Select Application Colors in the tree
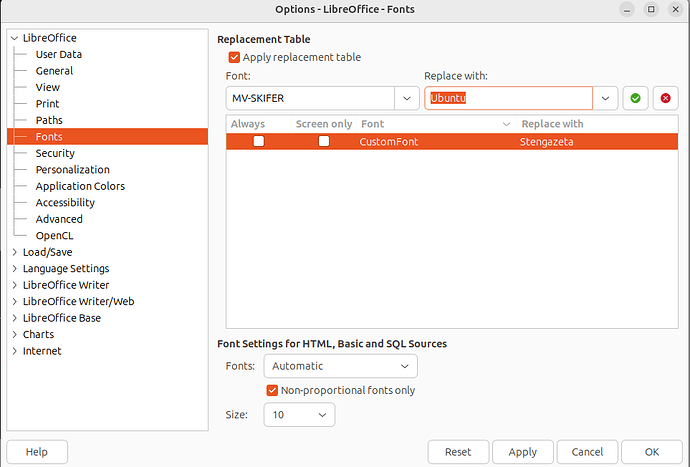Viewport: 690px width, 467px height. tap(79, 186)
